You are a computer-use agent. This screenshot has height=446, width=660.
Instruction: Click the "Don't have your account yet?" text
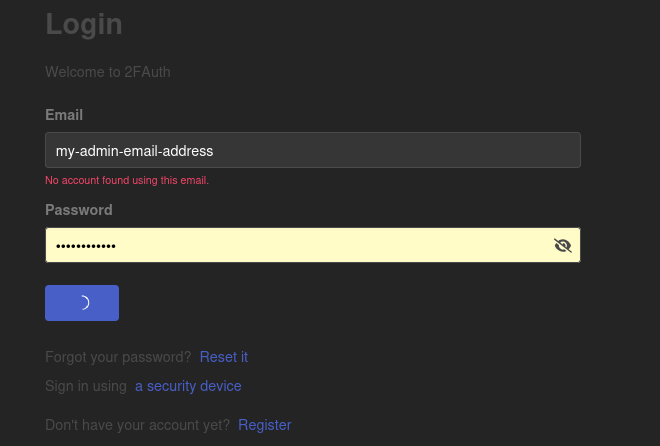[x=137, y=425]
